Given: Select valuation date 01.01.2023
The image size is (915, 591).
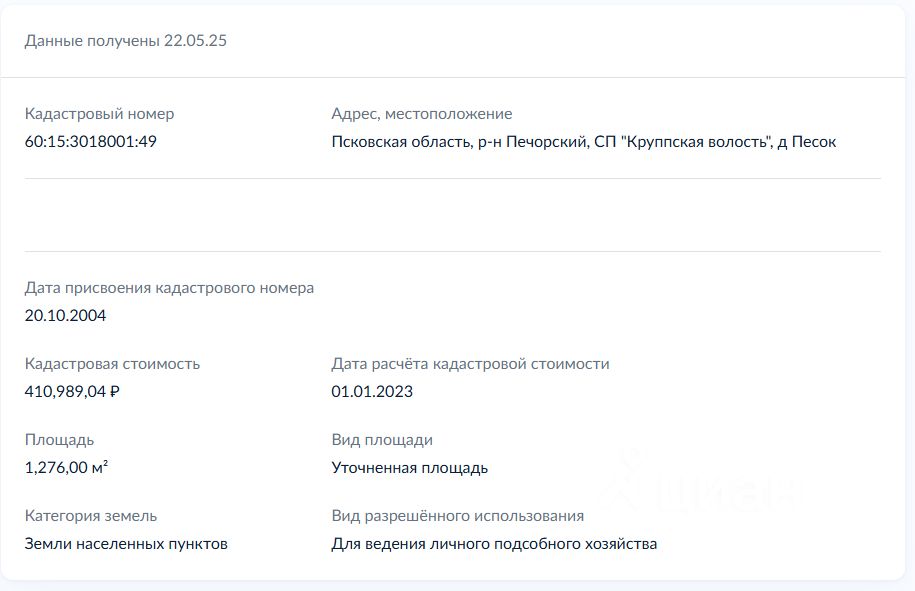Looking at the screenshot, I should point(372,391).
